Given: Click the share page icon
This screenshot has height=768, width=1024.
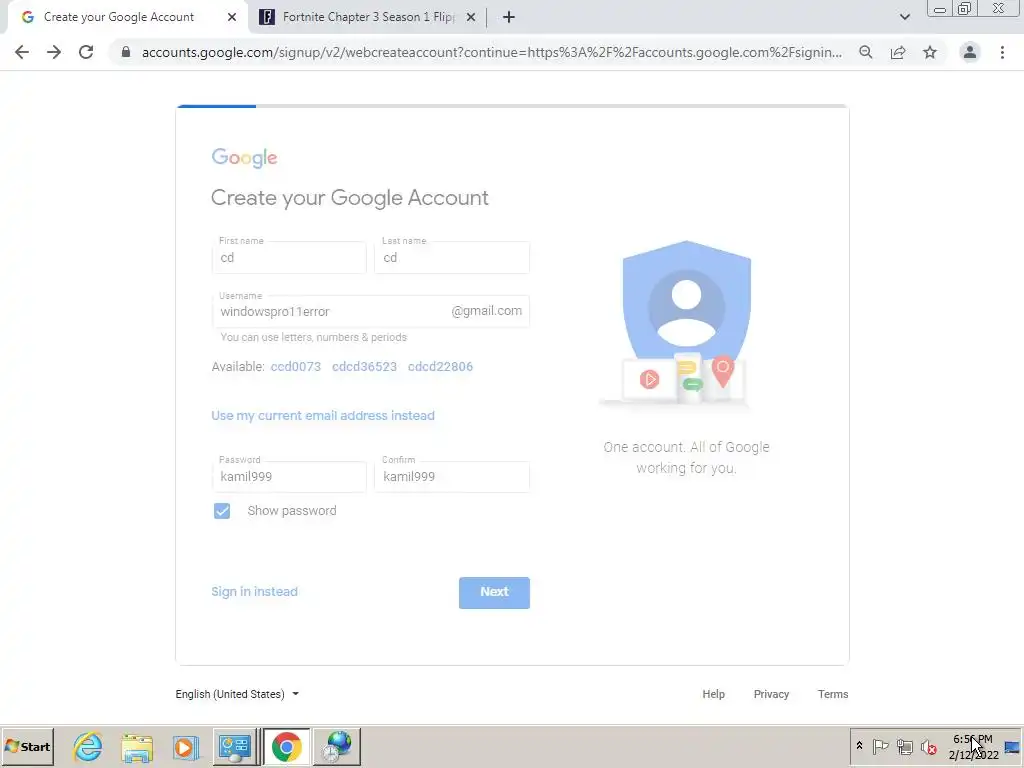Looking at the screenshot, I should click(x=898, y=52).
